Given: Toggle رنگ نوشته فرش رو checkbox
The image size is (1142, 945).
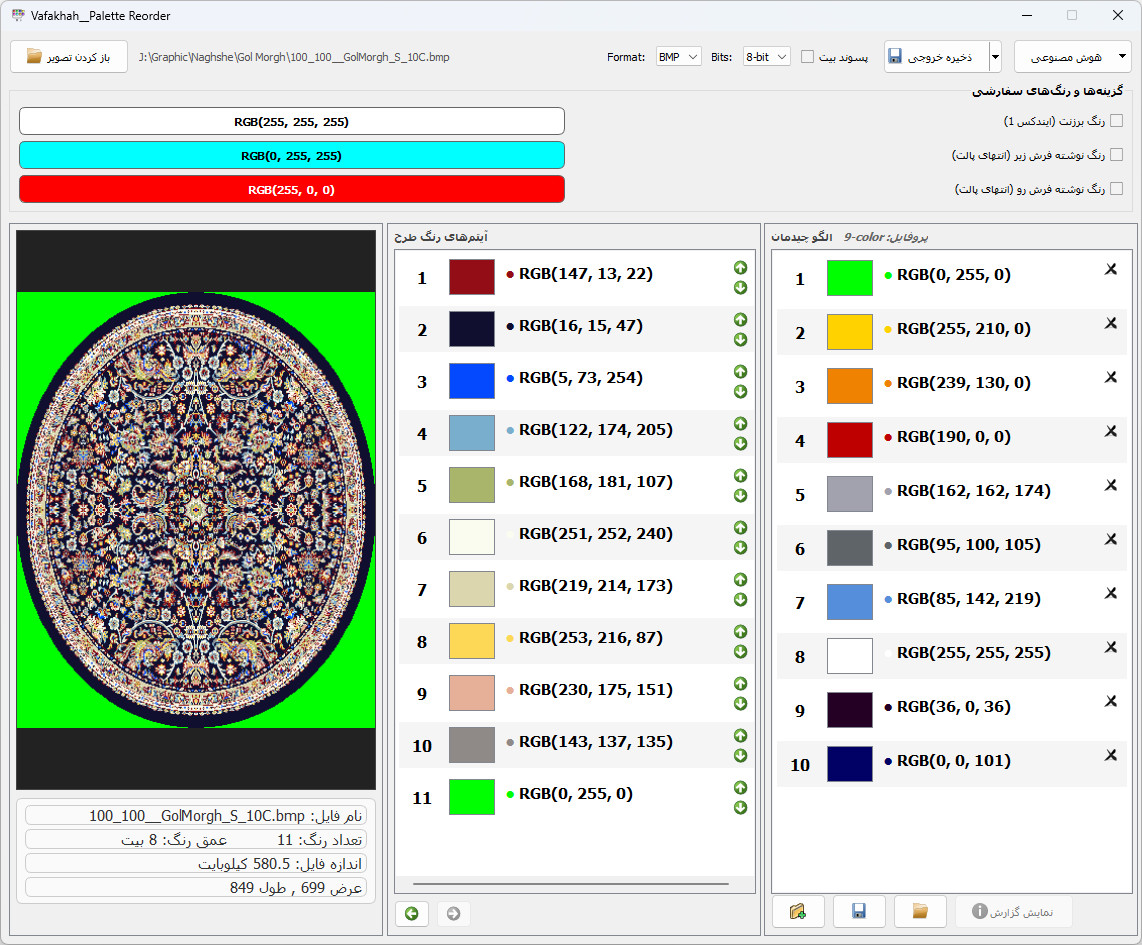Looking at the screenshot, I should pos(1117,189).
